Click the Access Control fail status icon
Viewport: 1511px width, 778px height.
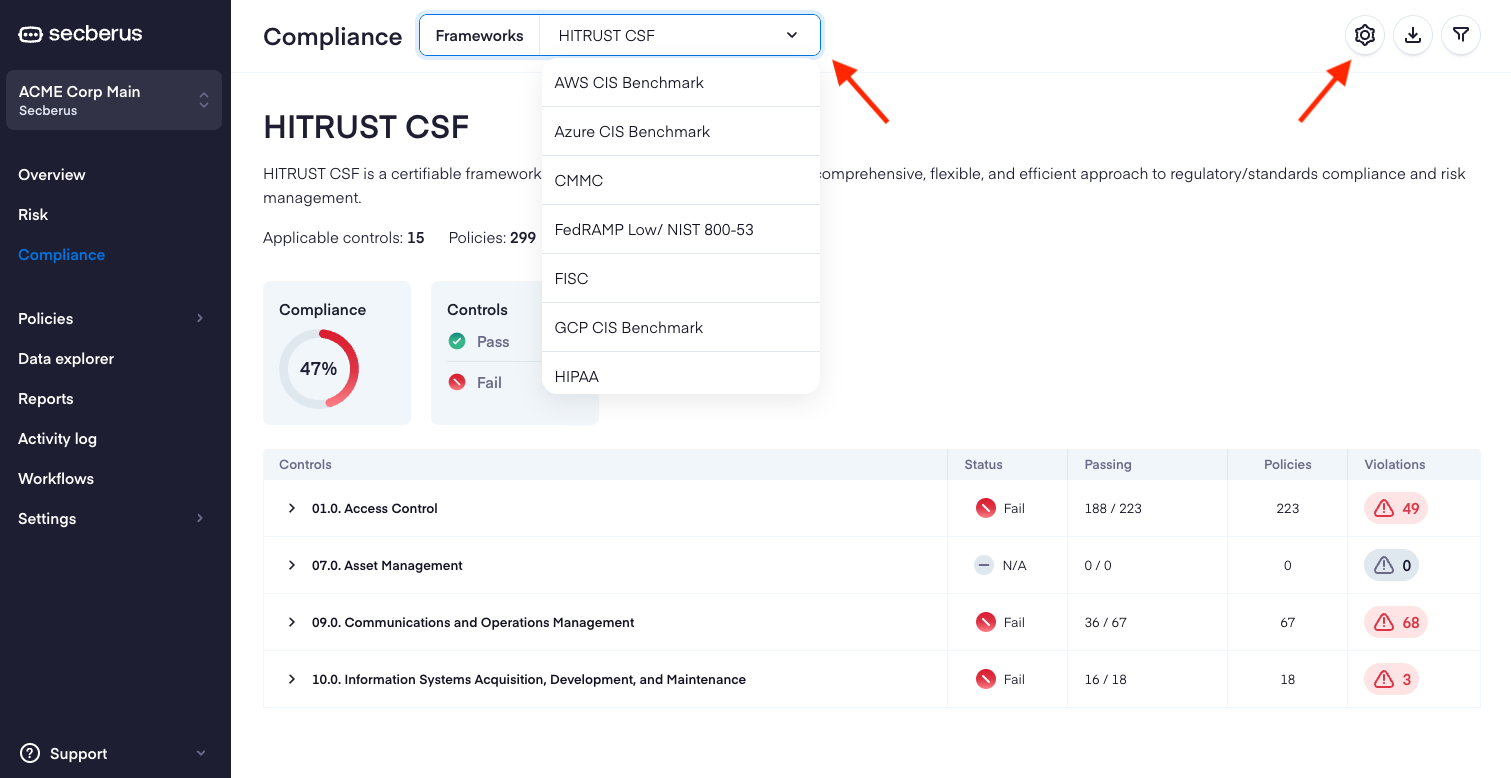pyautogui.click(x=986, y=508)
